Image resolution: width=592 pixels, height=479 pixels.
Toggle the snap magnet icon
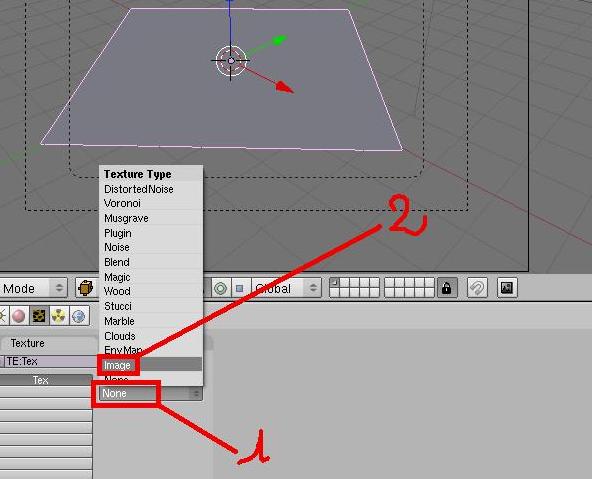tap(477, 288)
